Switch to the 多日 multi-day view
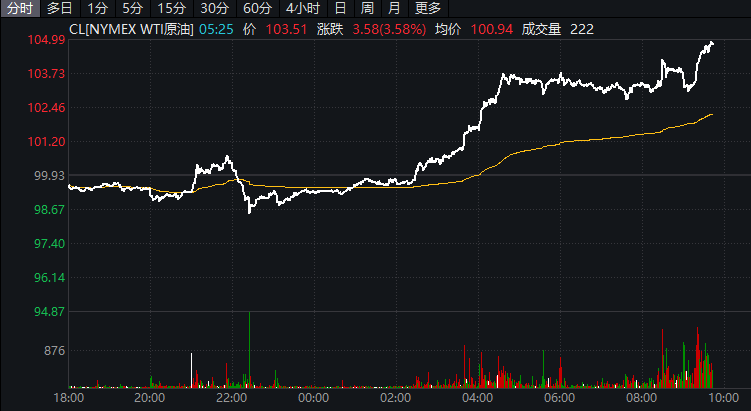This screenshot has width=751, height=411. 59,9
